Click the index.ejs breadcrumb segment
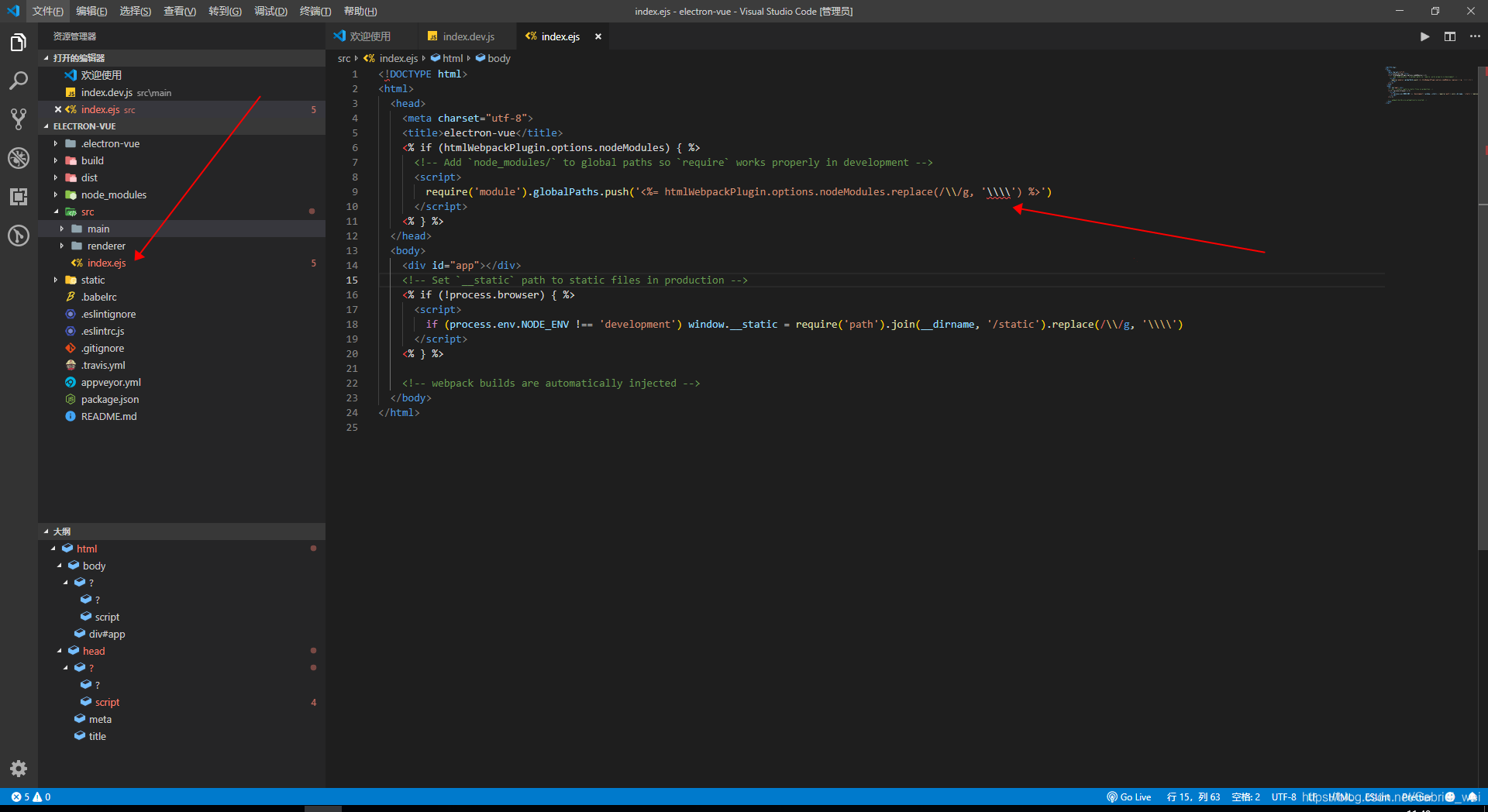 (x=391, y=58)
